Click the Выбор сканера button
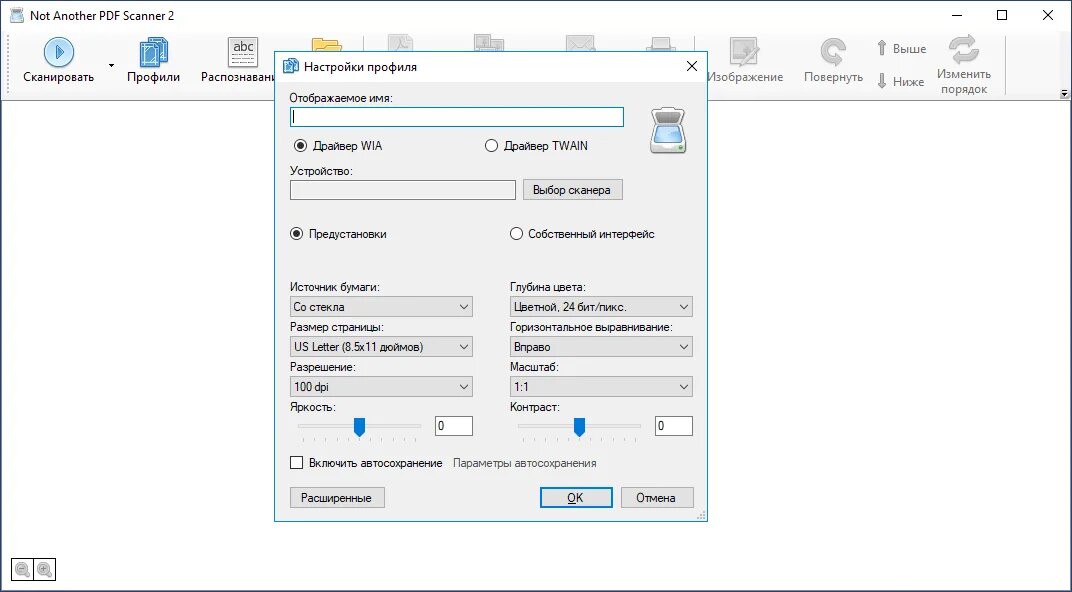1072x592 pixels. click(572, 190)
